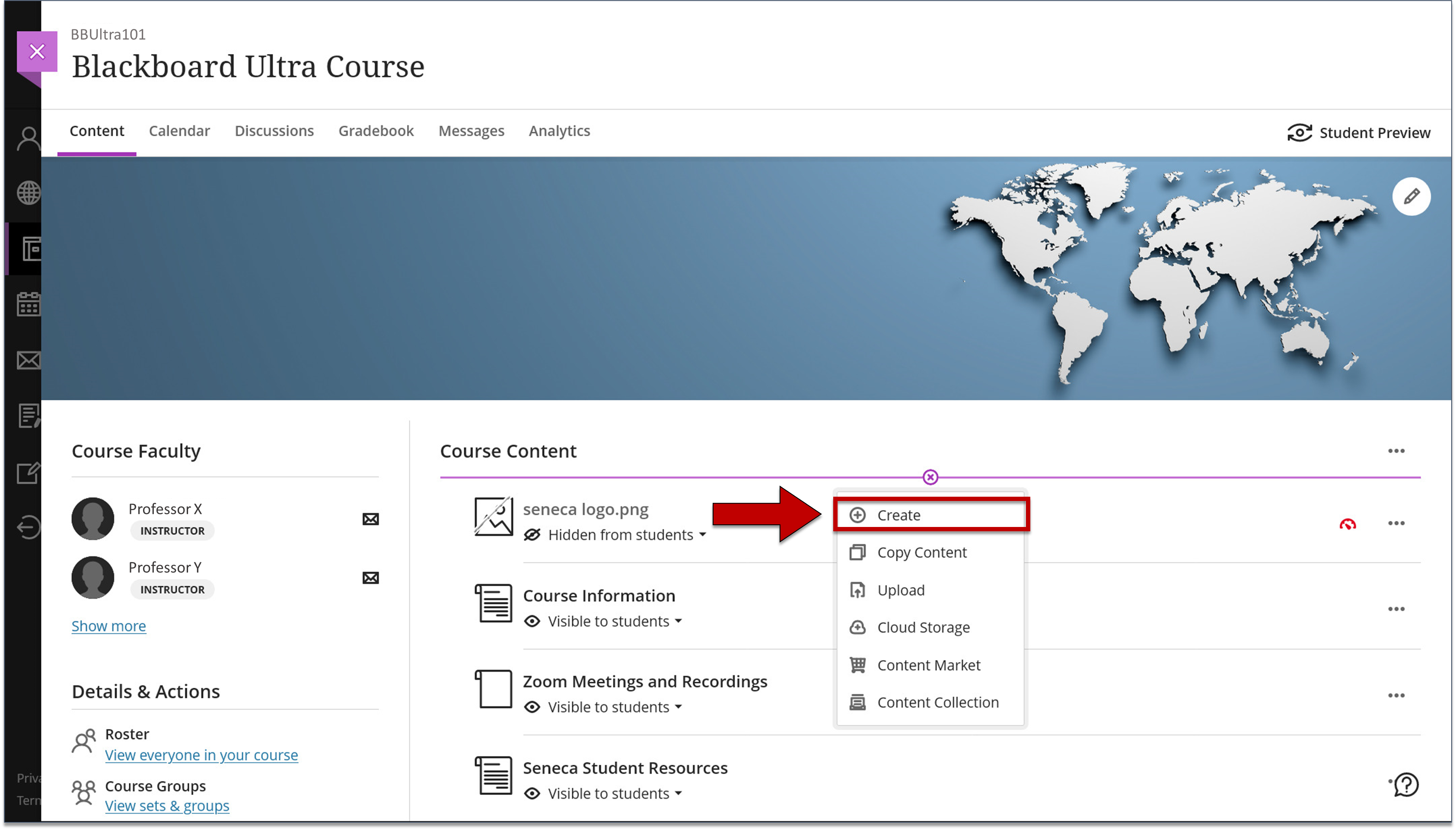Viewport: 1456px width, 830px height.
Task: Switch to the Calendar tab
Action: (179, 131)
